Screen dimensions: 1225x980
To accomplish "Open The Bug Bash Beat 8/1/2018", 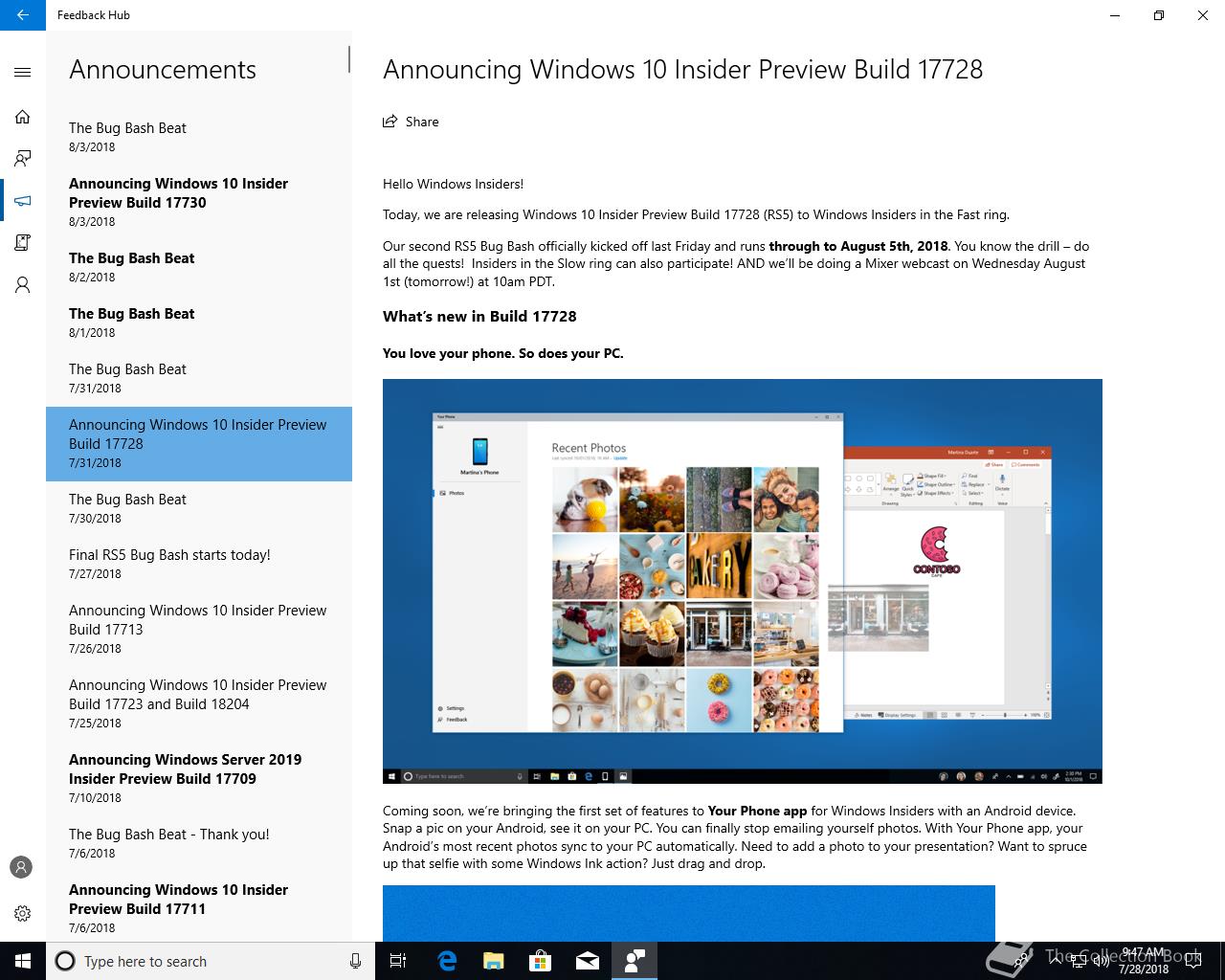I will coord(199,323).
